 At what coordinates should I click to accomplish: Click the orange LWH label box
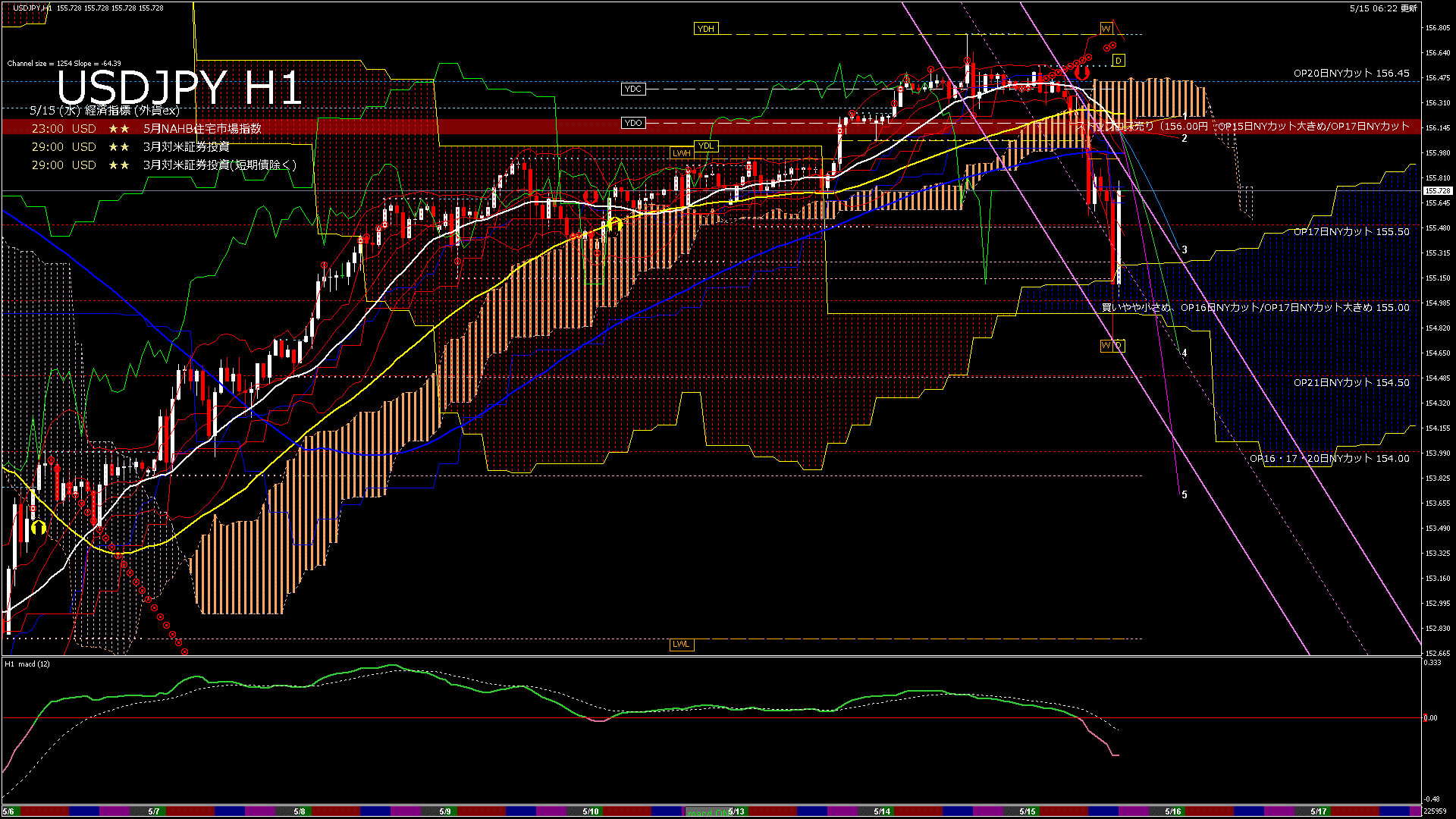click(x=681, y=153)
